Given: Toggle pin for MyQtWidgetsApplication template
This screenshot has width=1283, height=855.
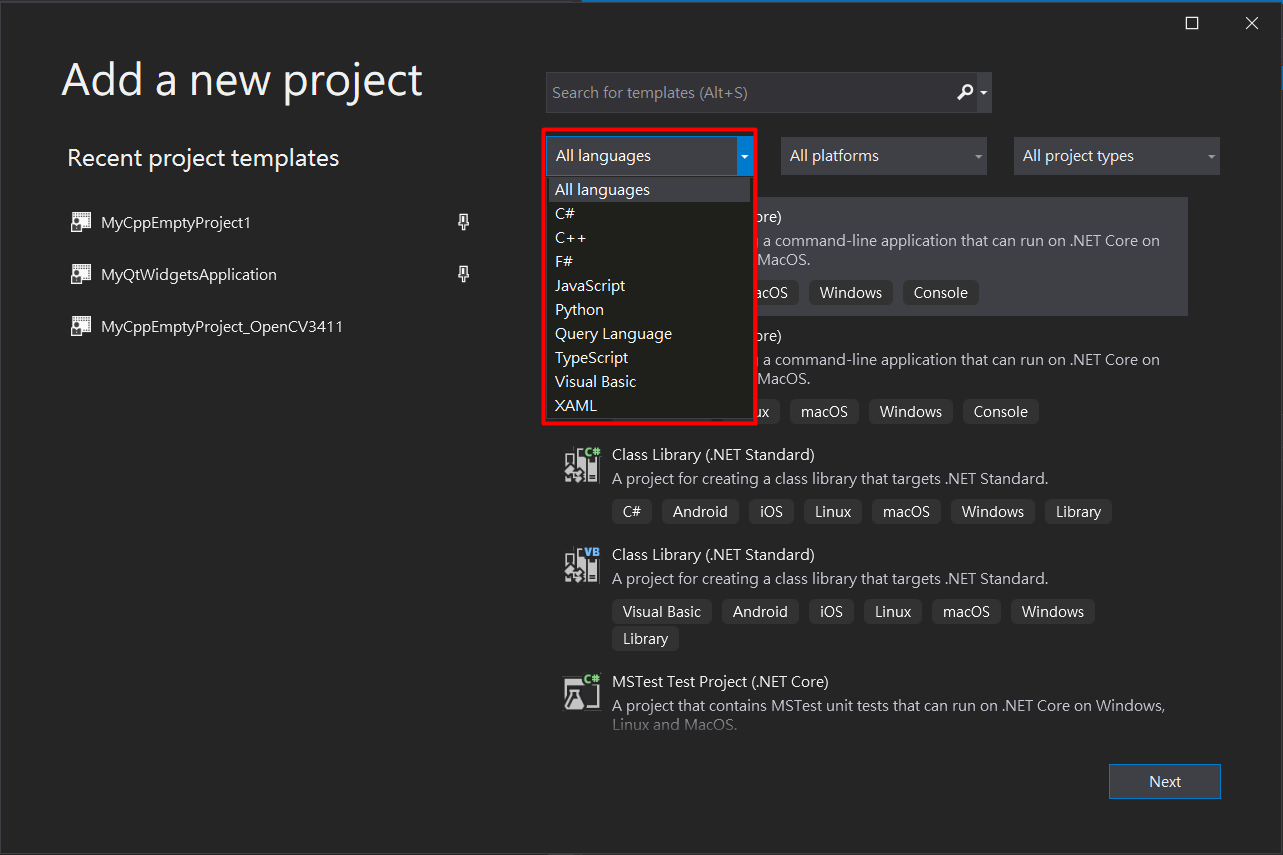Looking at the screenshot, I should (x=463, y=274).
